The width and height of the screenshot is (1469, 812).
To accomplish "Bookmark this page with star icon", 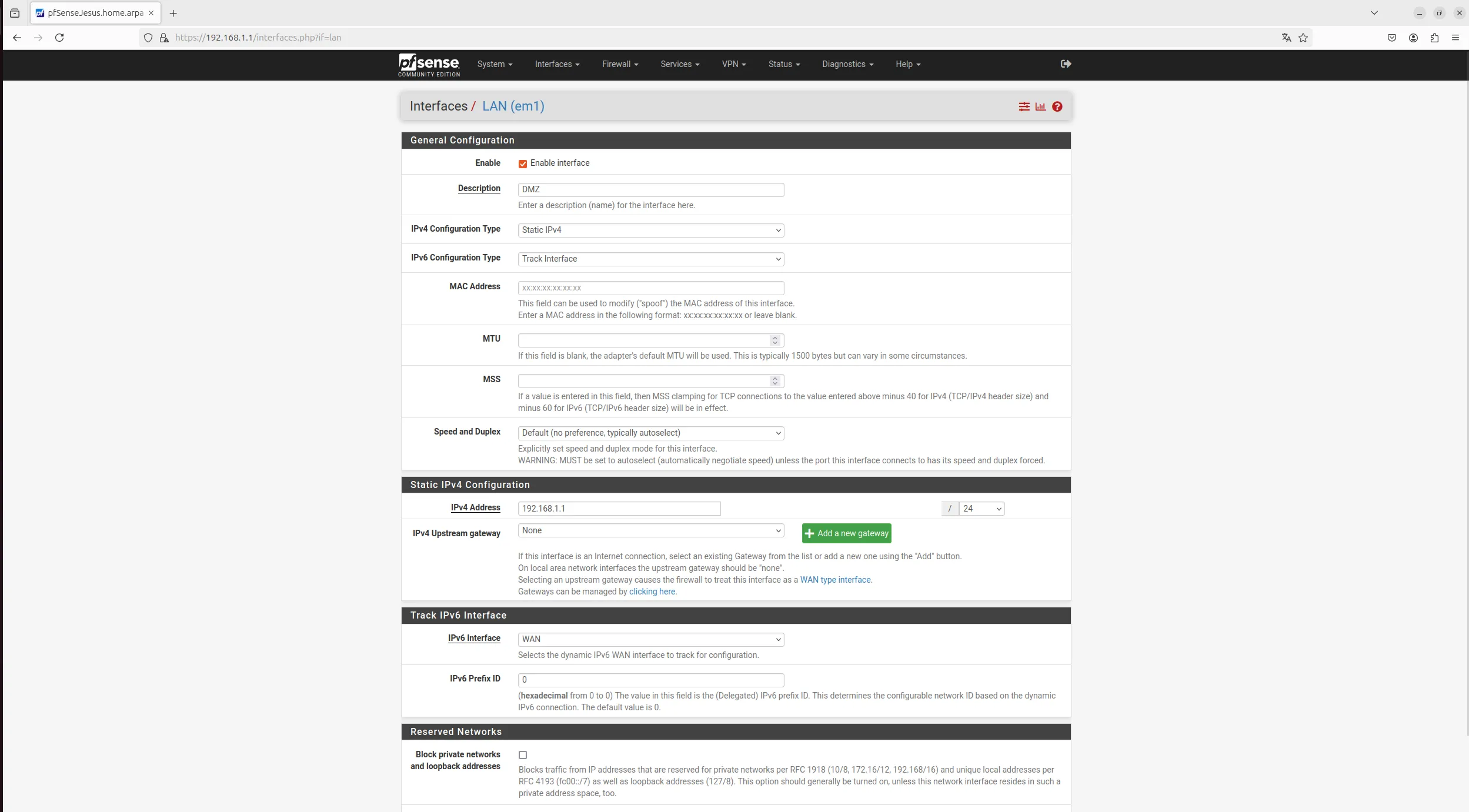I will 1303,38.
